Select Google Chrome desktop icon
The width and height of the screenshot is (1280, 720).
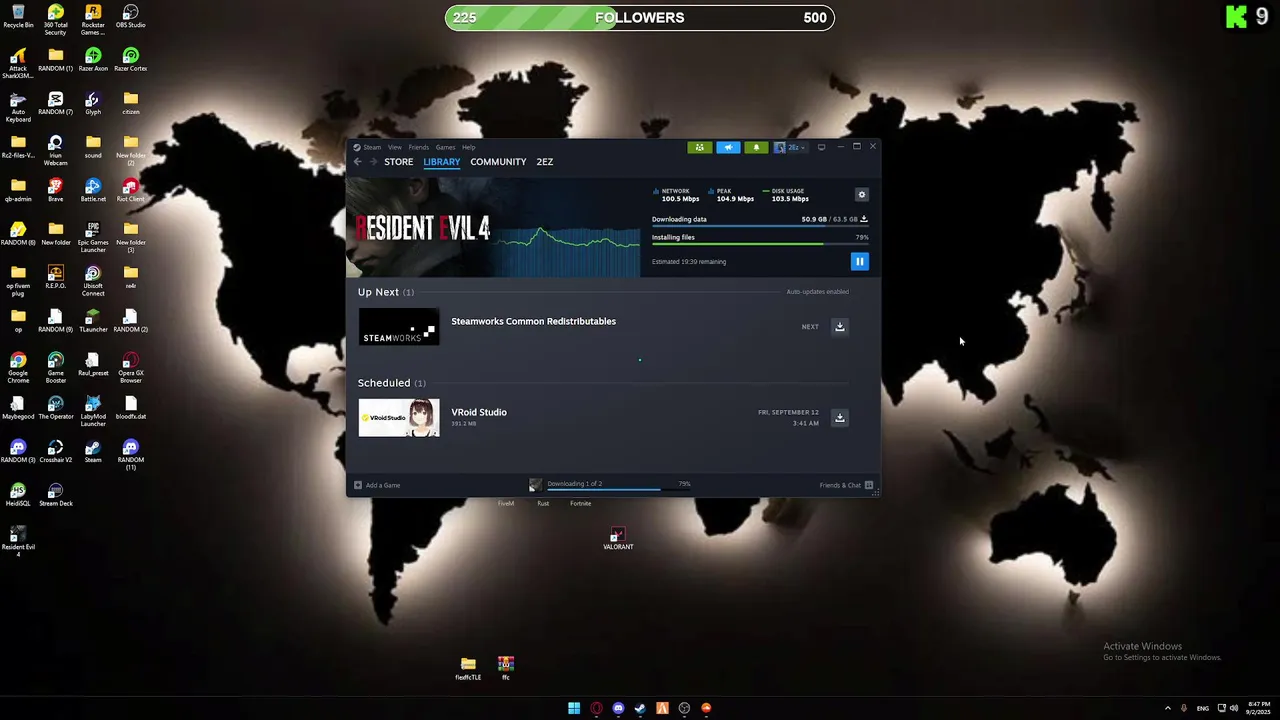tap(18, 368)
